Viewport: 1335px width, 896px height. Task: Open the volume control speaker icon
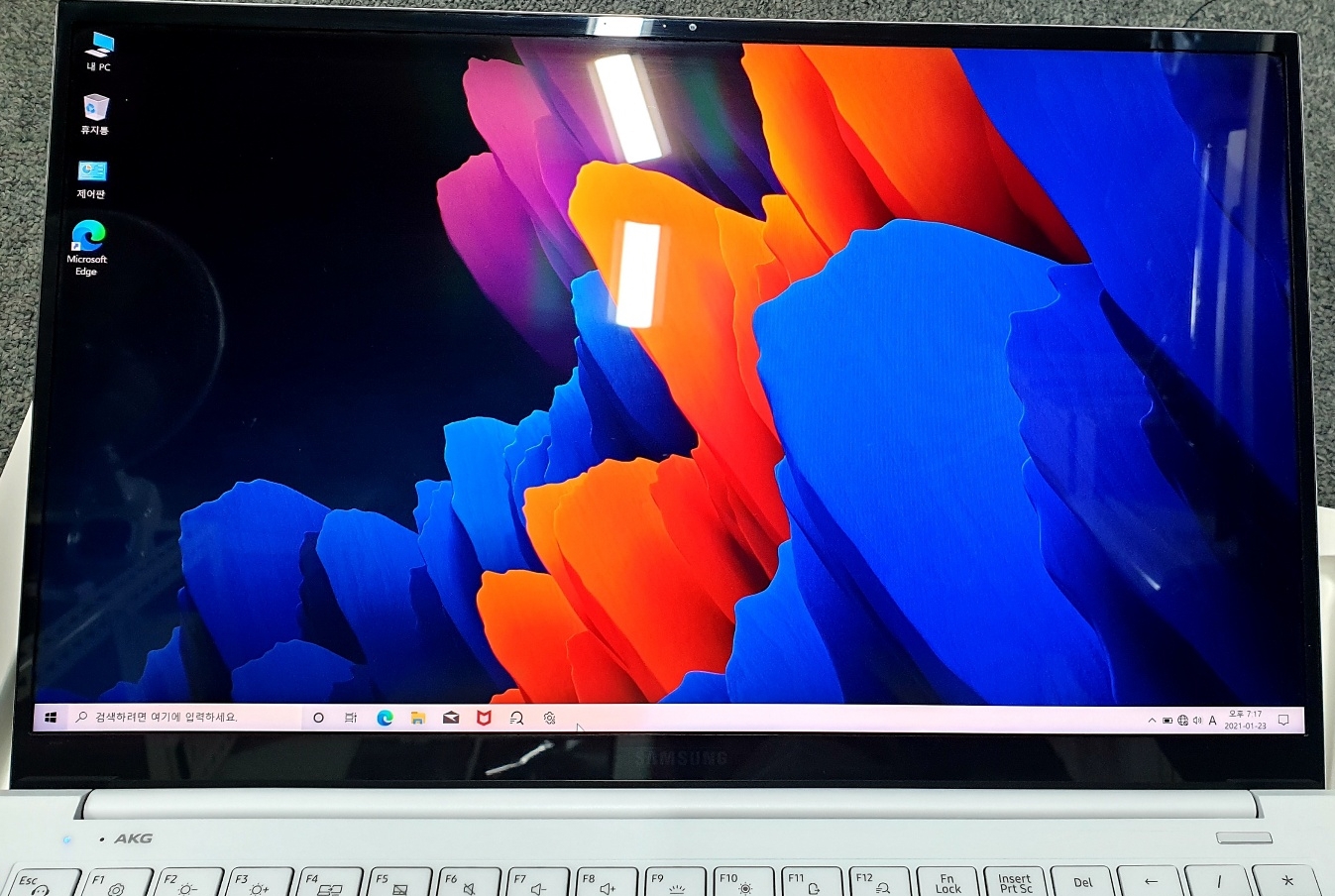coord(1197,721)
